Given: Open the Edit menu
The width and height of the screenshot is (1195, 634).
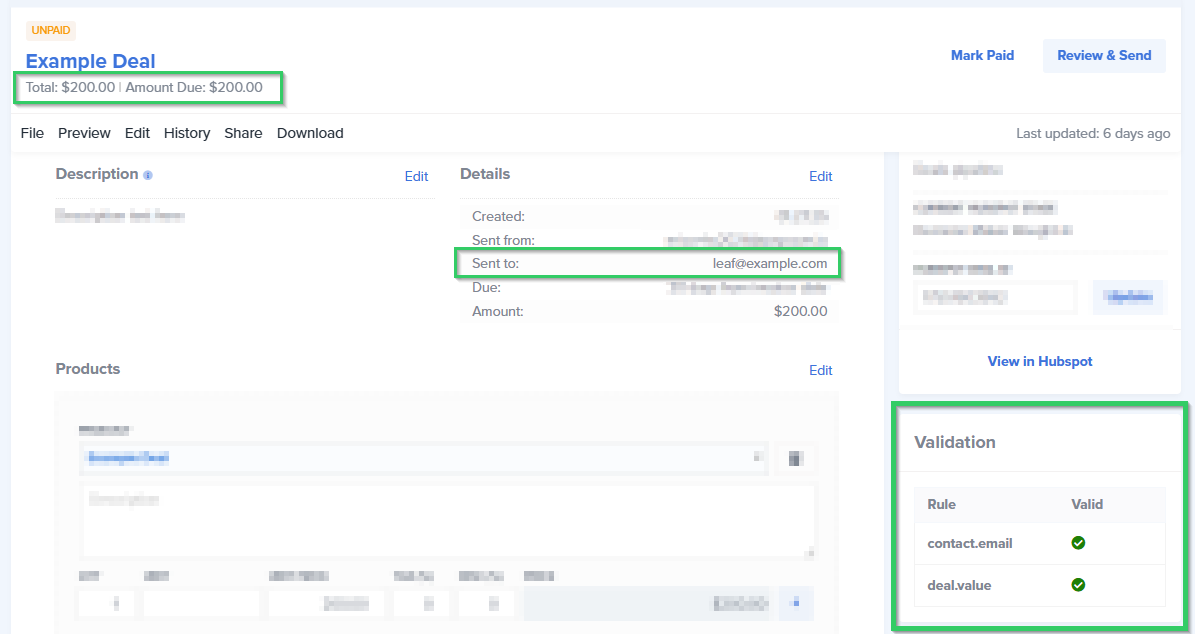Looking at the screenshot, I should (x=137, y=133).
